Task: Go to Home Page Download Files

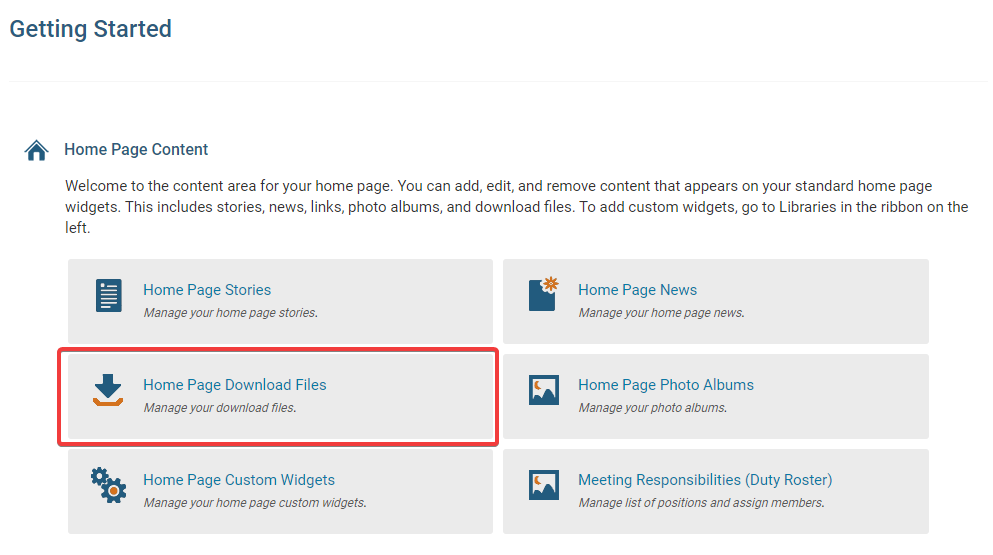Action: (234, 385)
